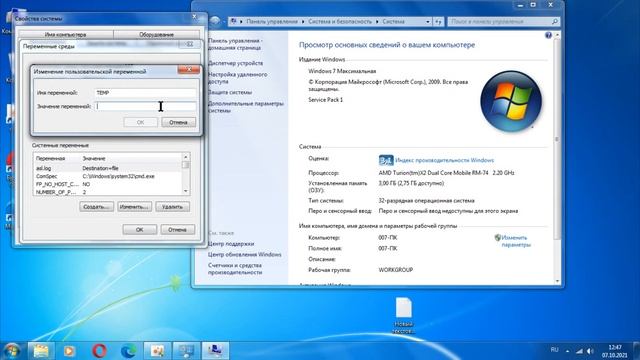Click the system variables list scroll-up arrow
The width and height of the screenshot is (640, 360).
pos(186,157)
